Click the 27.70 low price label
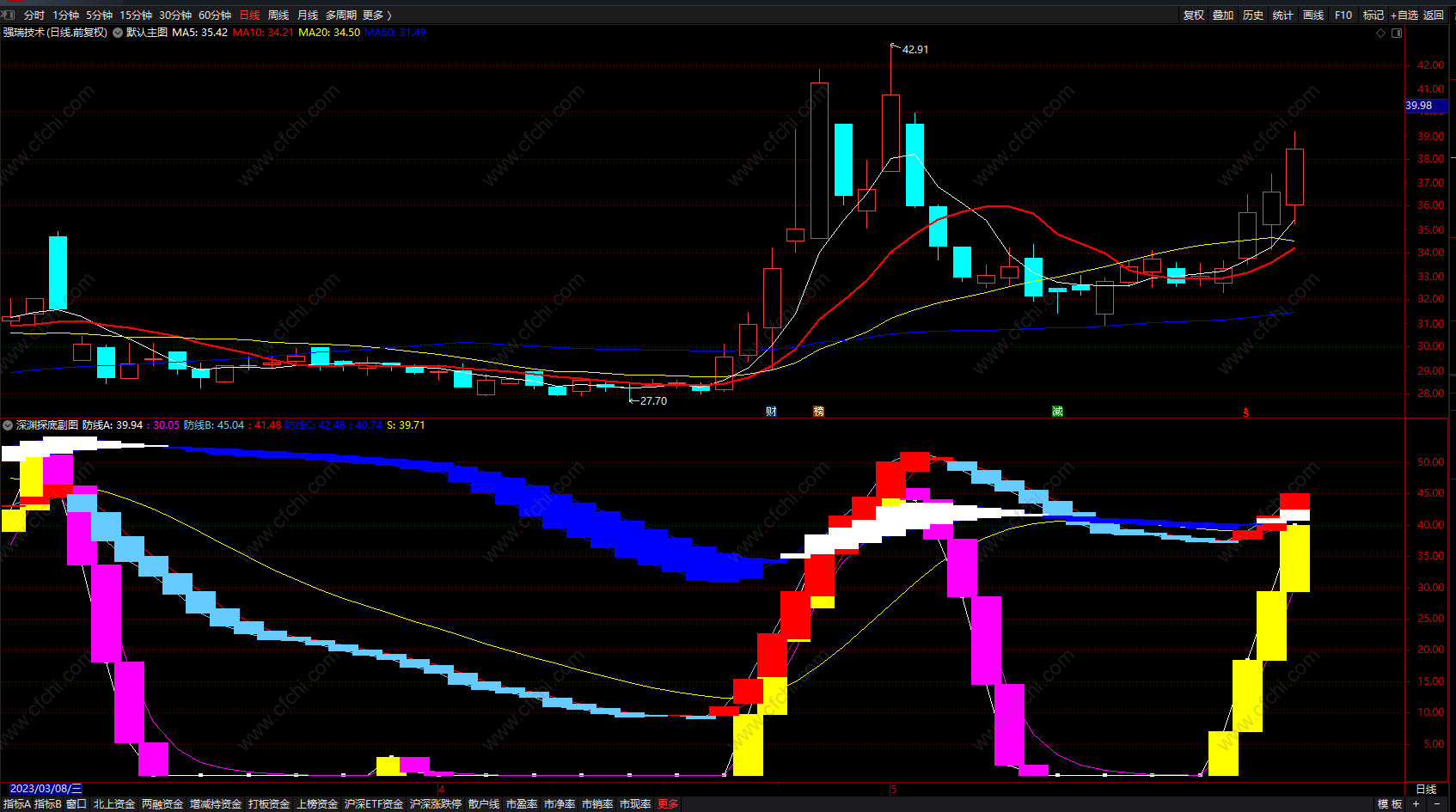 point(653,401)
